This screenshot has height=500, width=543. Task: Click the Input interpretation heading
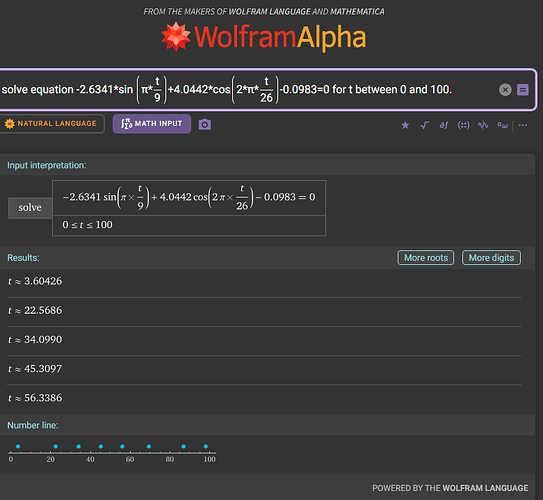click(x=47, y=166)
